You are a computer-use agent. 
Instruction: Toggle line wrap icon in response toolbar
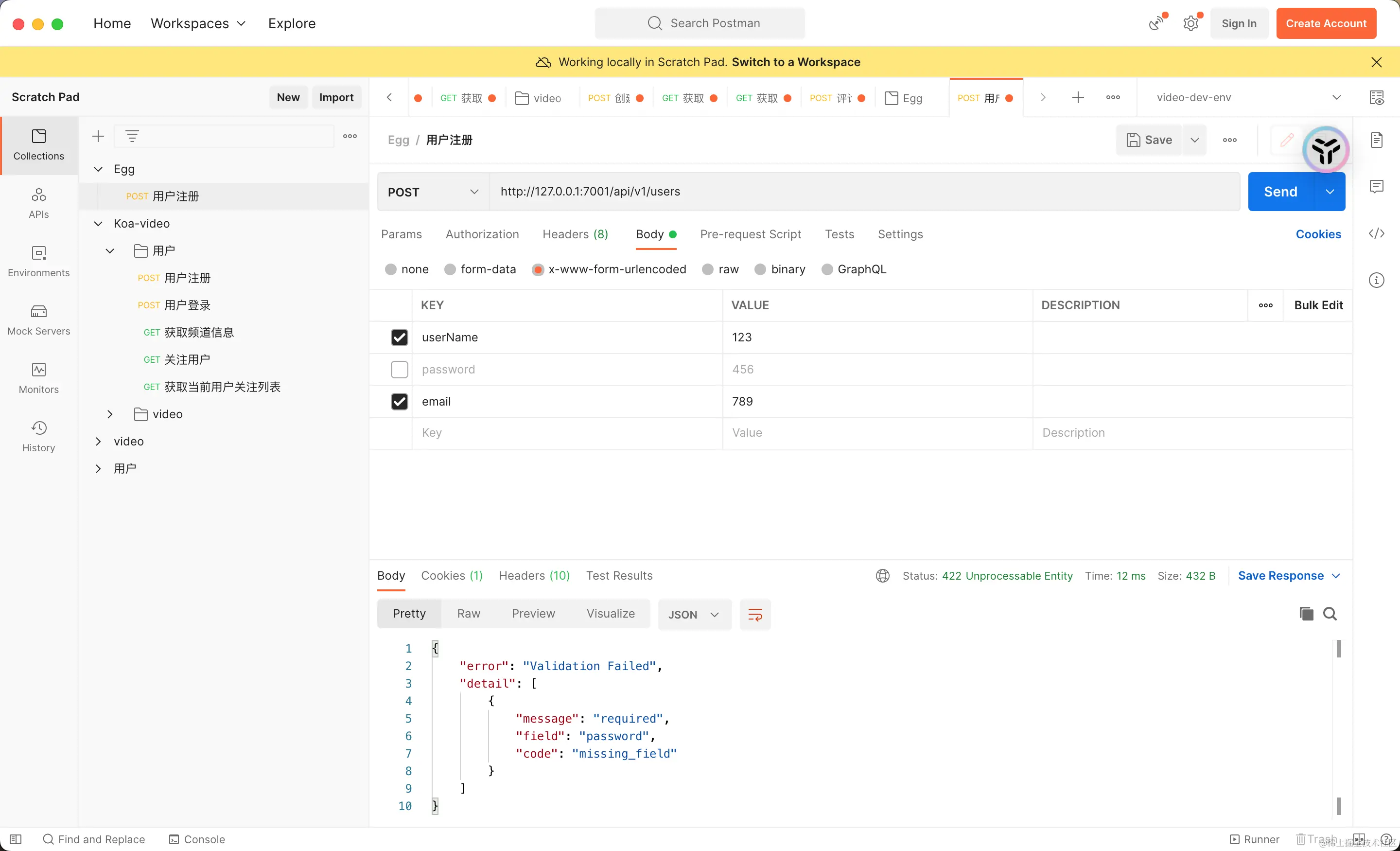755,615
